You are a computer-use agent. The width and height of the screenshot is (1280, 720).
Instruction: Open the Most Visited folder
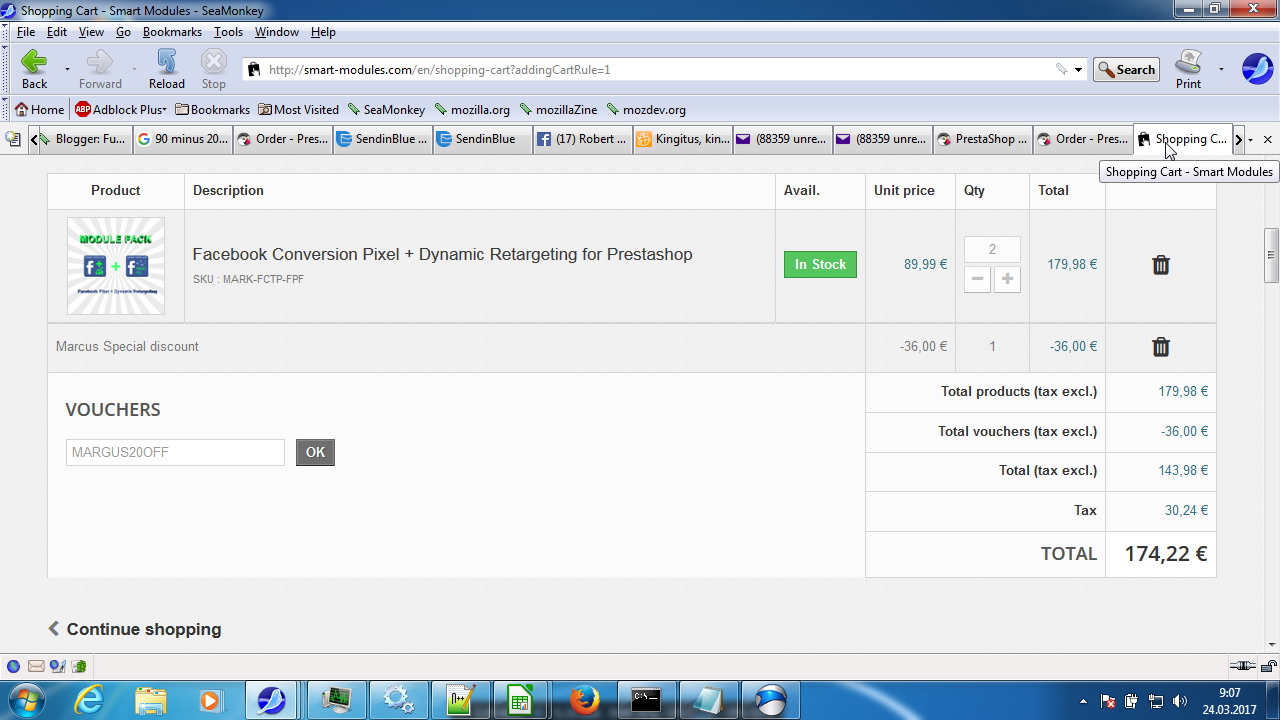point(298,110)
